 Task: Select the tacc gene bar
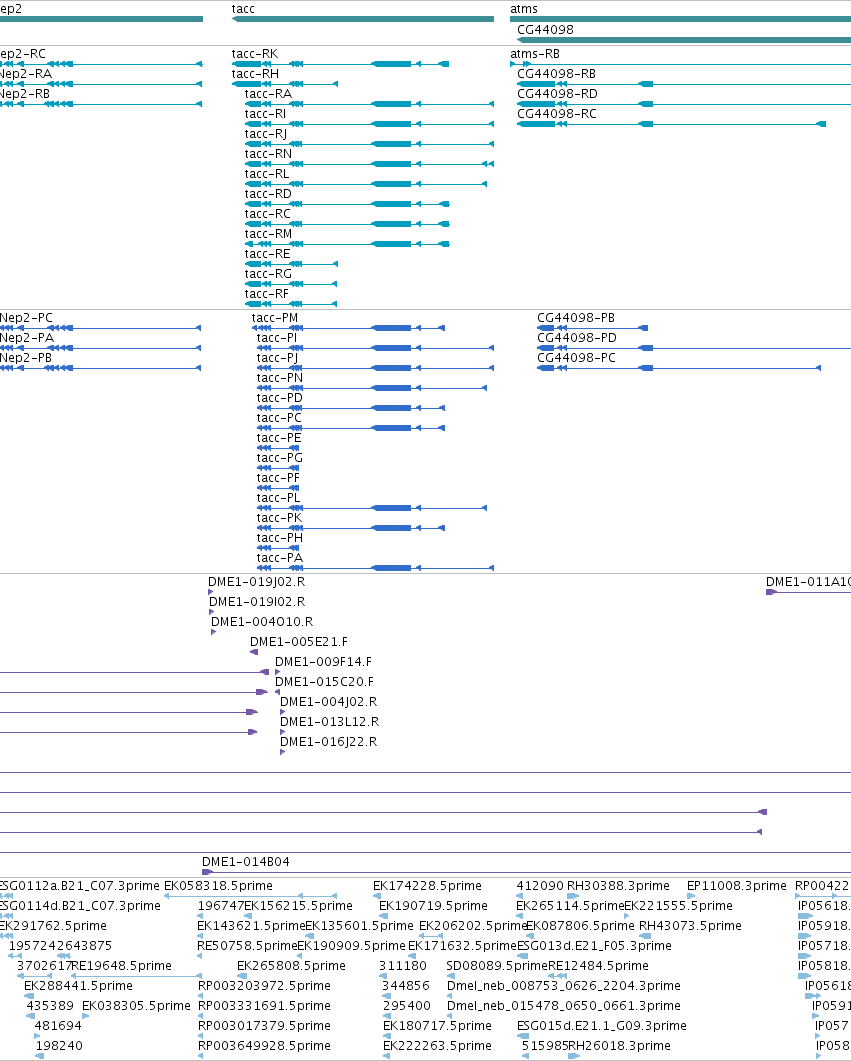coord(363,19)
